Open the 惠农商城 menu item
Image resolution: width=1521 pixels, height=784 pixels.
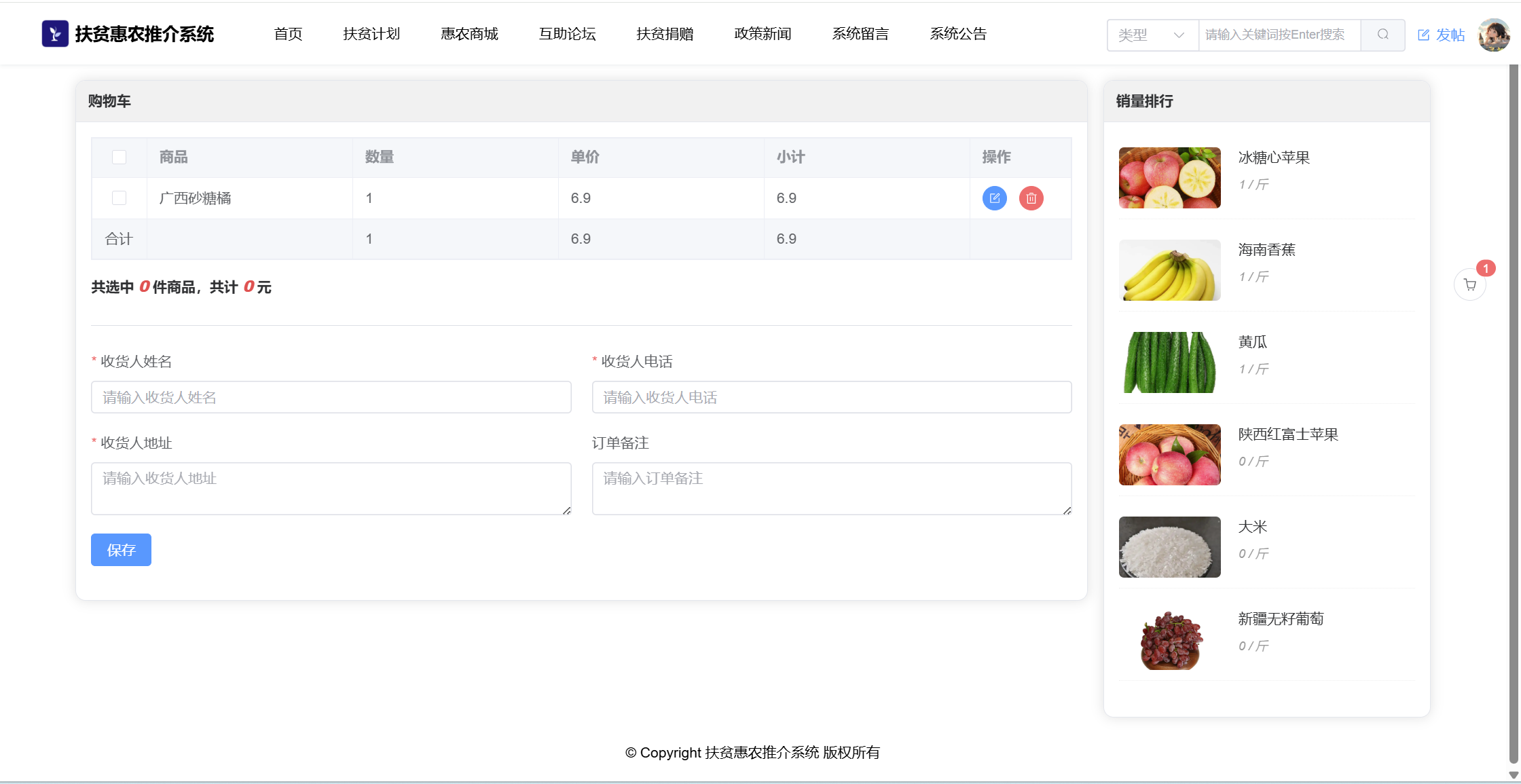point(469,34)
